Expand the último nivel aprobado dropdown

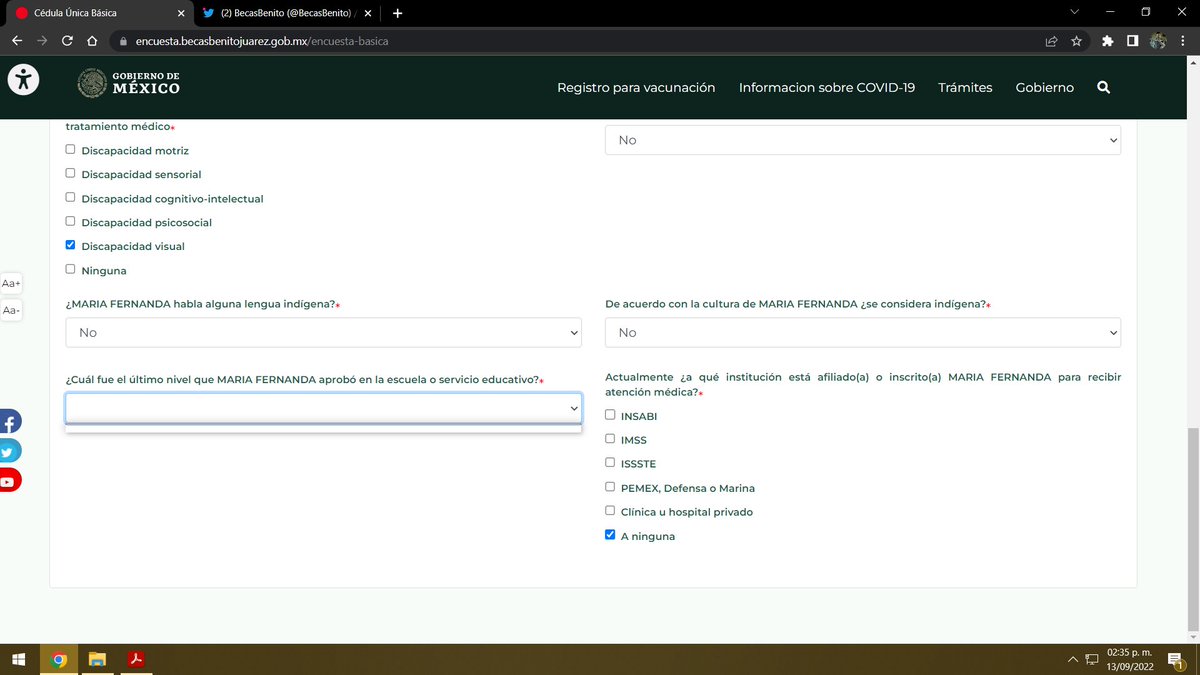(x=323, y=408)
